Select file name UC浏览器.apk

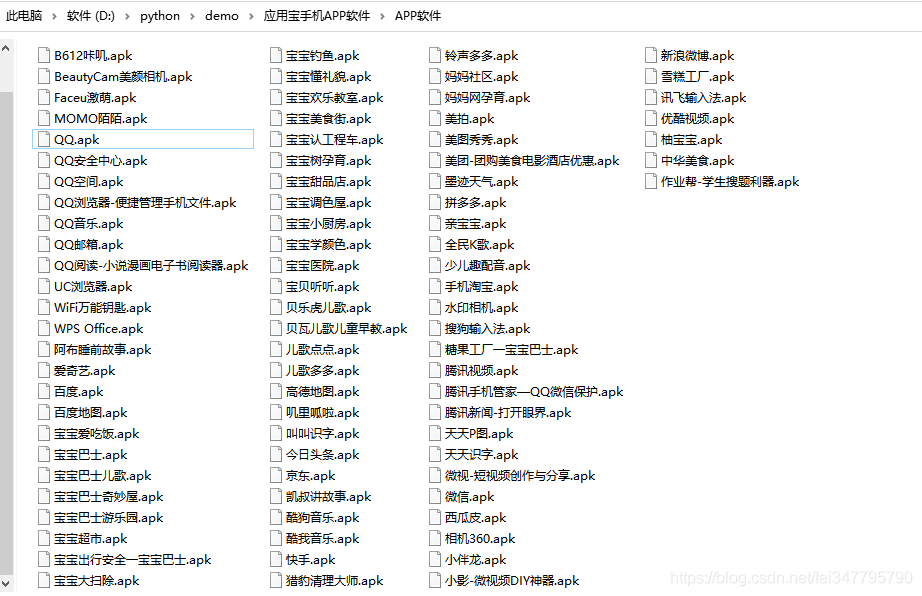pos(93,287)
